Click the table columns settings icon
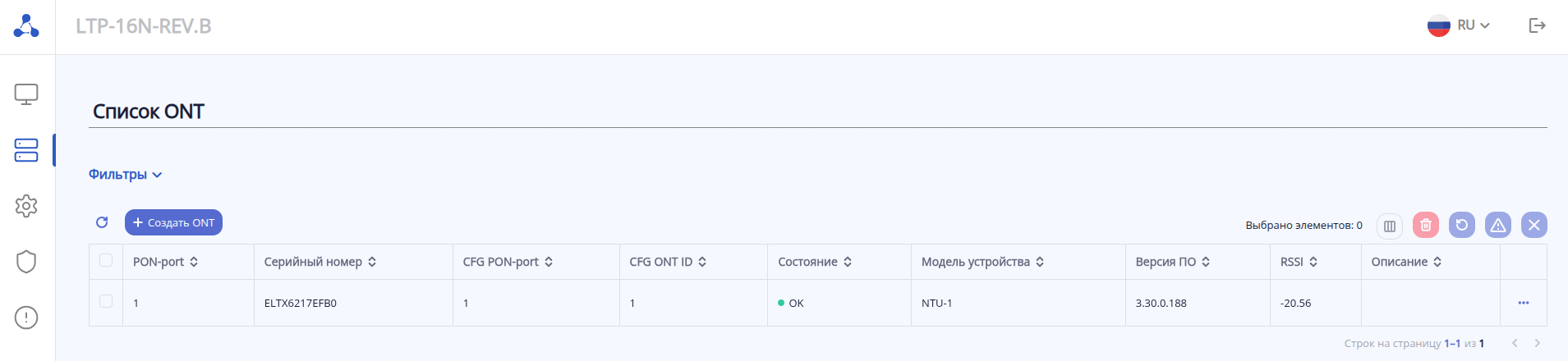 (x=1390, y=226)
